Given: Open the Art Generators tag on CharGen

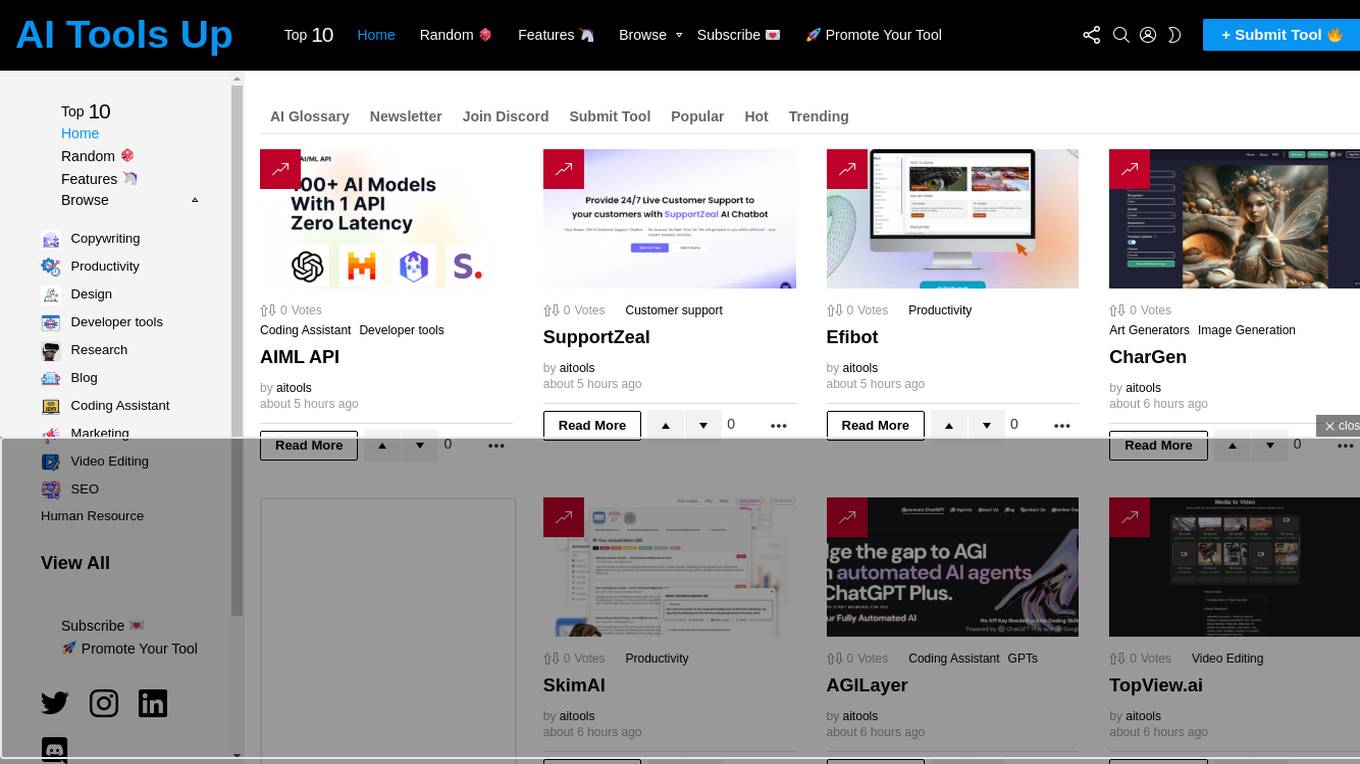Looking at the screenshot, I should click(x=1149, y=330).
